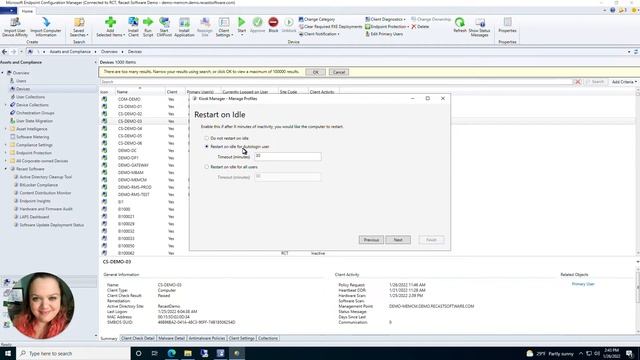Click Refresh icon in ribbon
The height and width of the screenshot is (360, 640).
[x=460, y=22]
